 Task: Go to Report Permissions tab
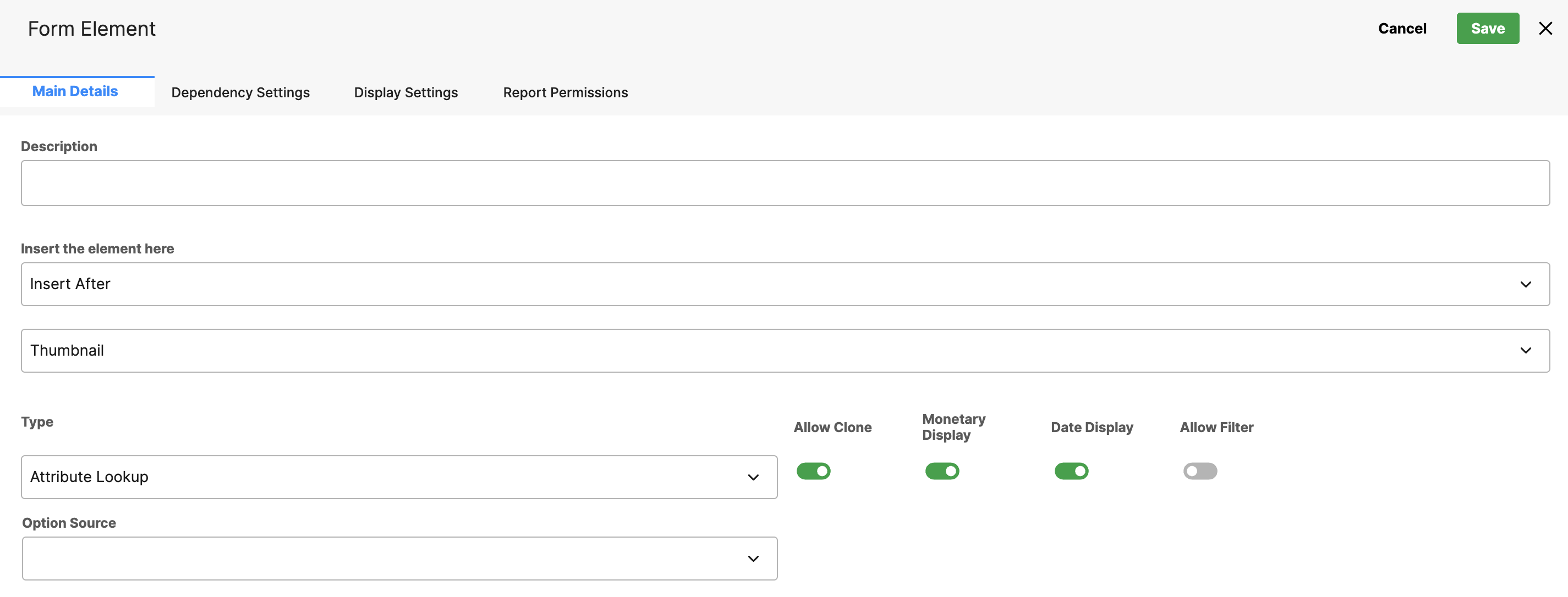565,92
